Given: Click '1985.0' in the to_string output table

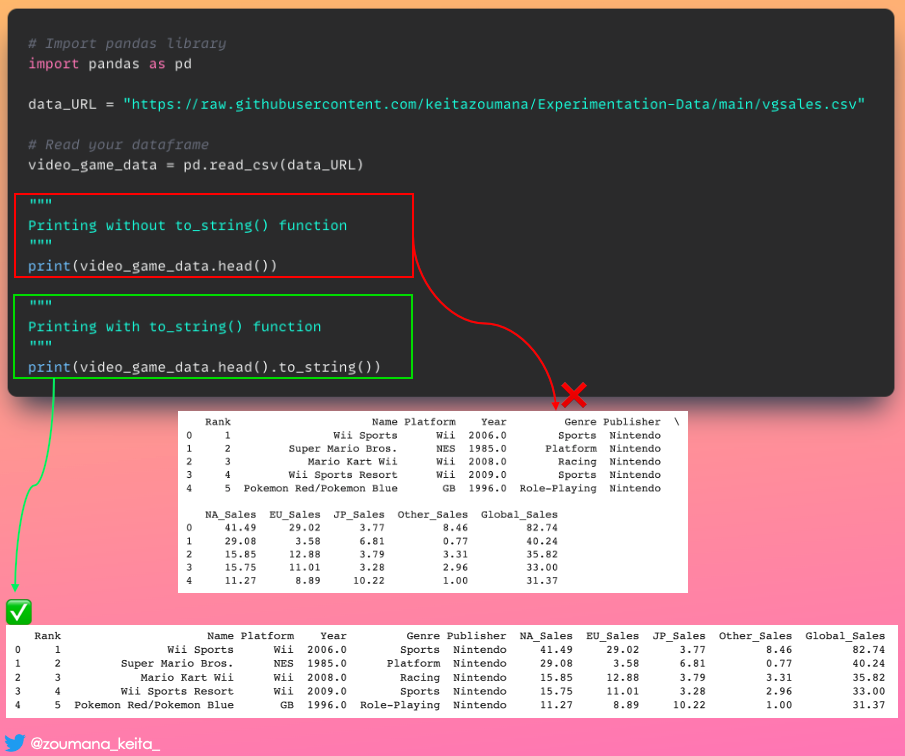Looking at the screenshot, I should [x=327, y=664].
